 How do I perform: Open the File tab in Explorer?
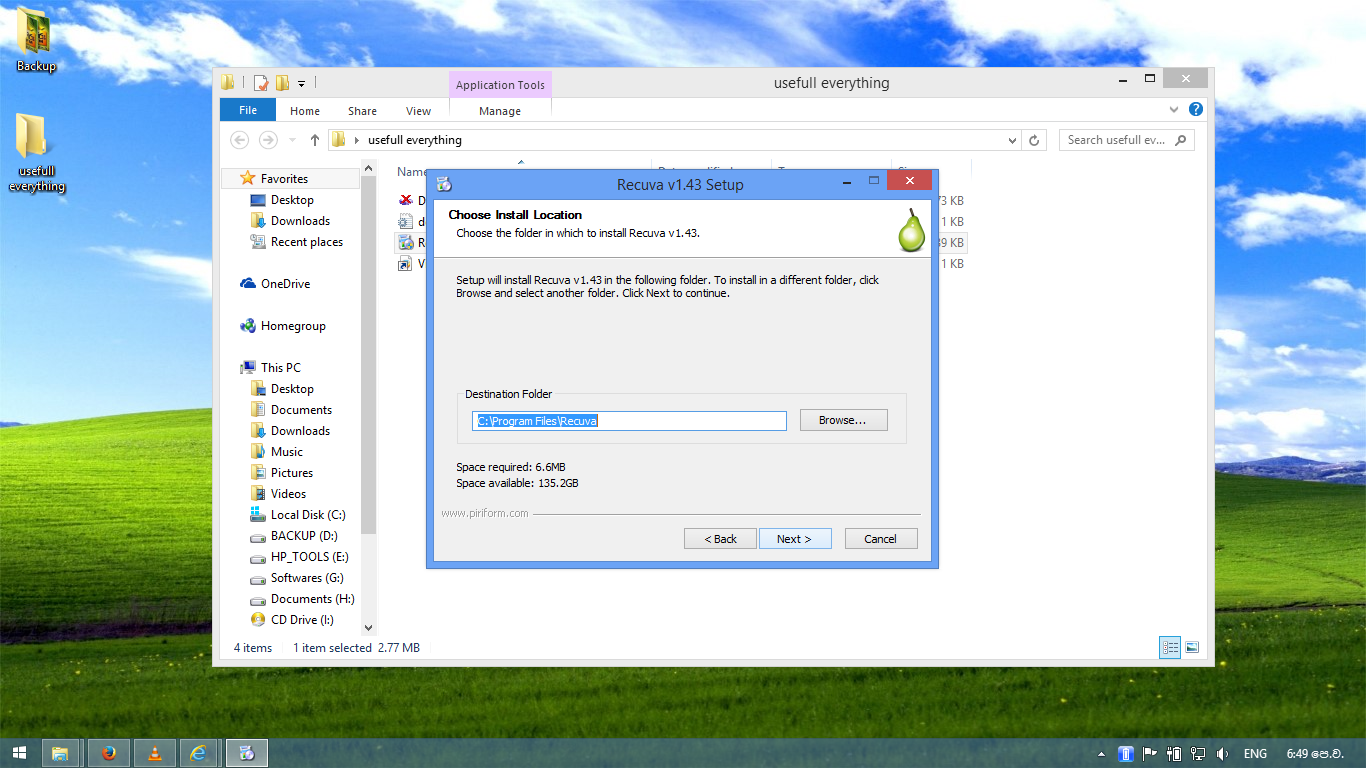pos(248,110)
